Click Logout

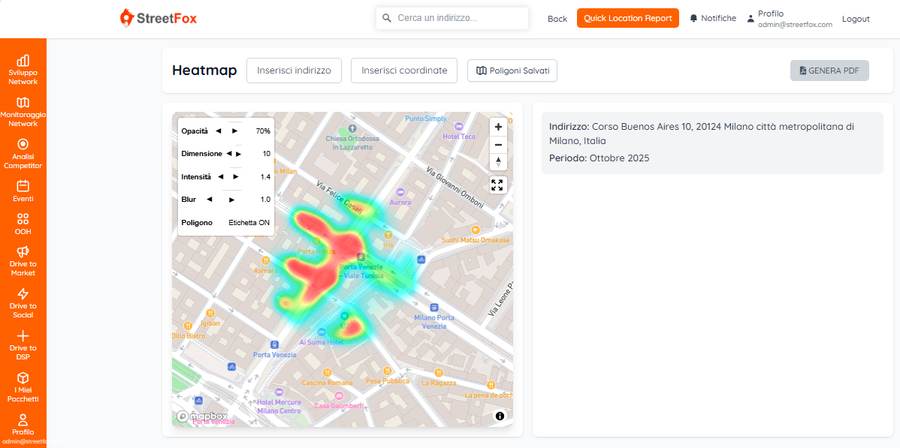(x=856, y=18)
